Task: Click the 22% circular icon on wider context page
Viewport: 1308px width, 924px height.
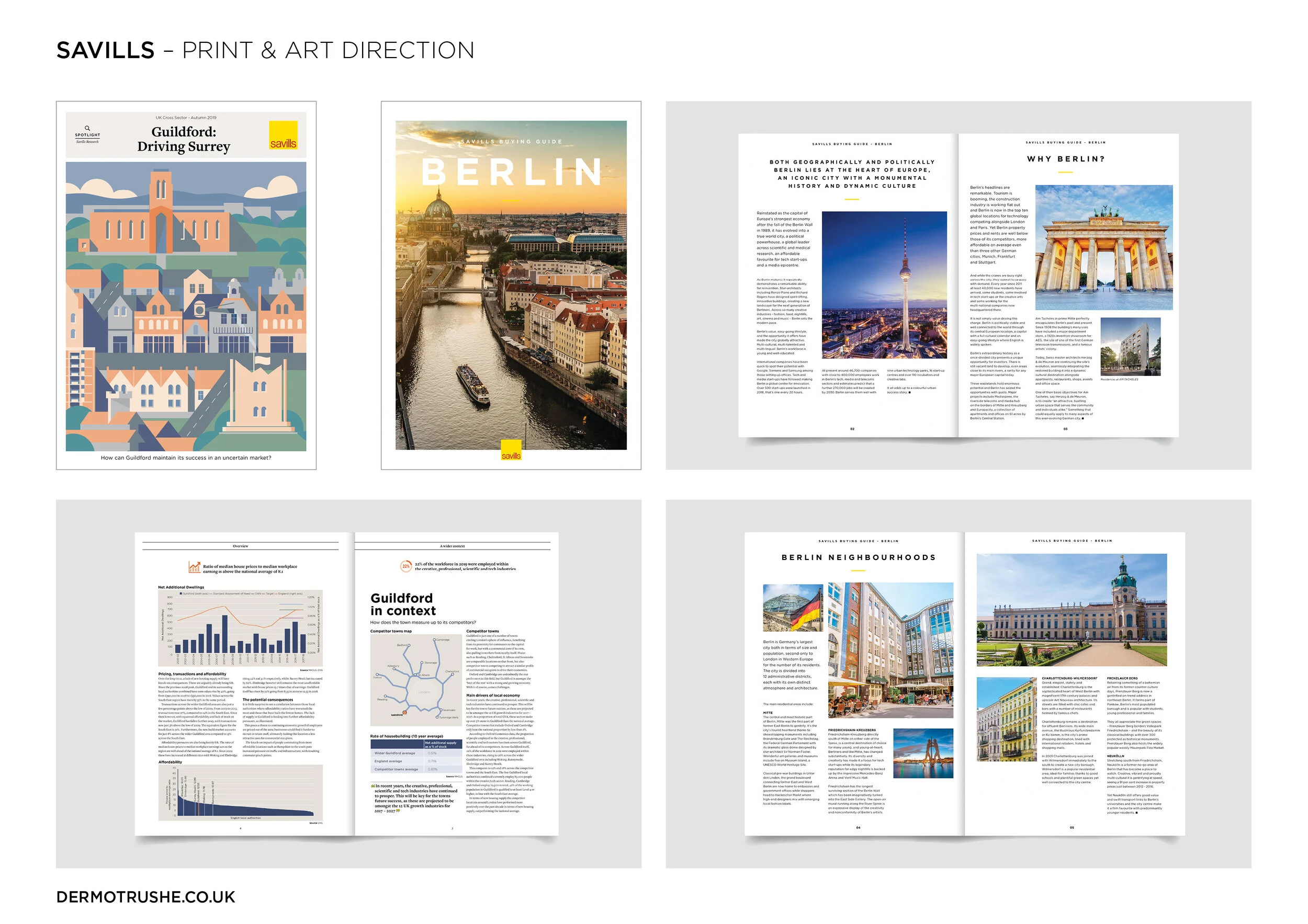Action: pyautogui.click(x=405, y=566)
